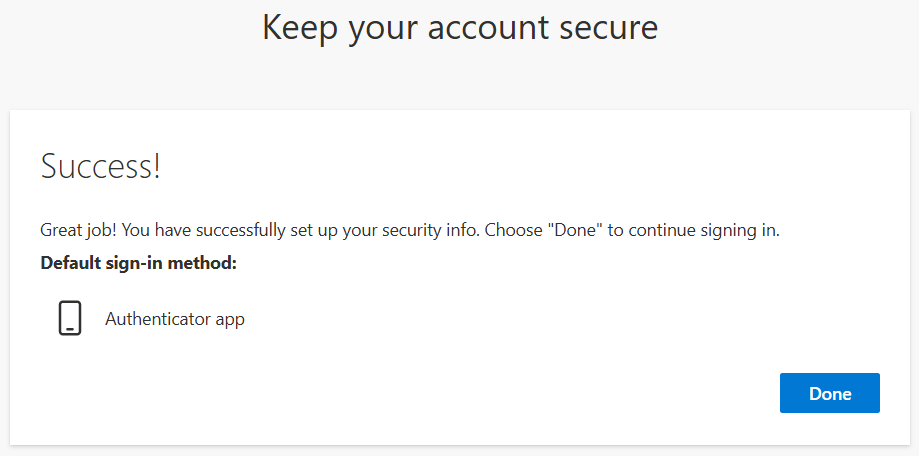The image size is (919, 456).
Task: Select the Authenticator app label
Action: [174, 320]
